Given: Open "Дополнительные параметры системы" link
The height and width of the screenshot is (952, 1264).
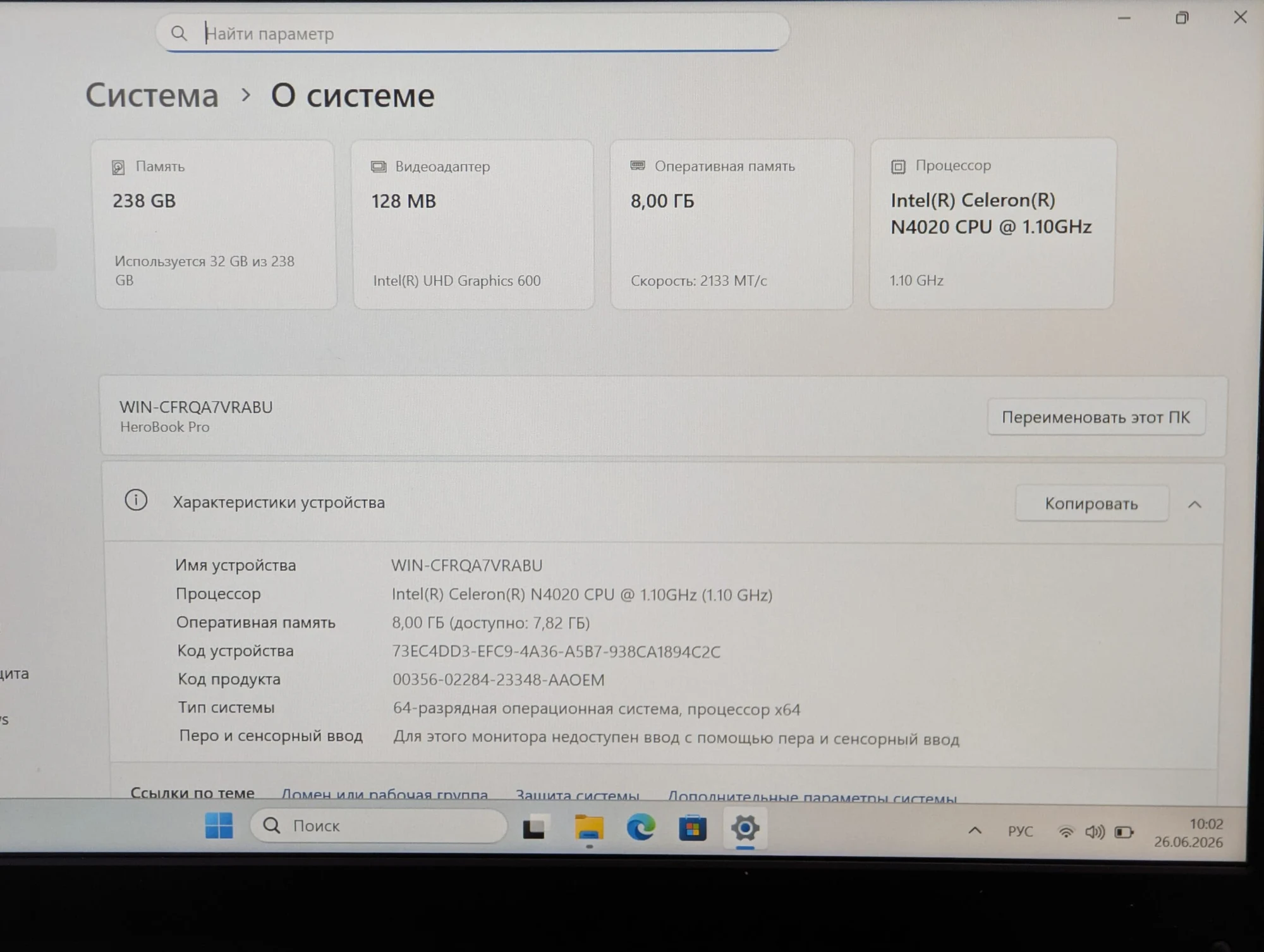Looking at the screenshot, I should click(x=812, y=796).
